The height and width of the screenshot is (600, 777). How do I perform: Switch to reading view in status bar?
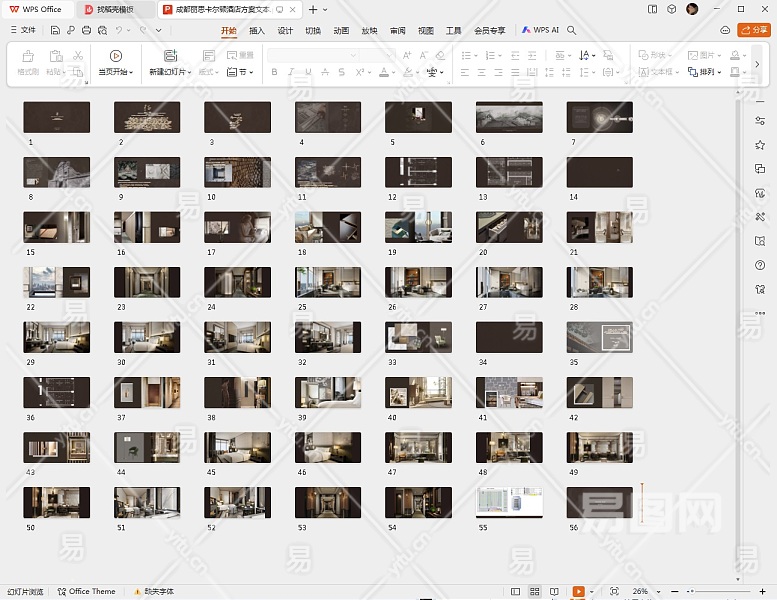coord(553,592)
